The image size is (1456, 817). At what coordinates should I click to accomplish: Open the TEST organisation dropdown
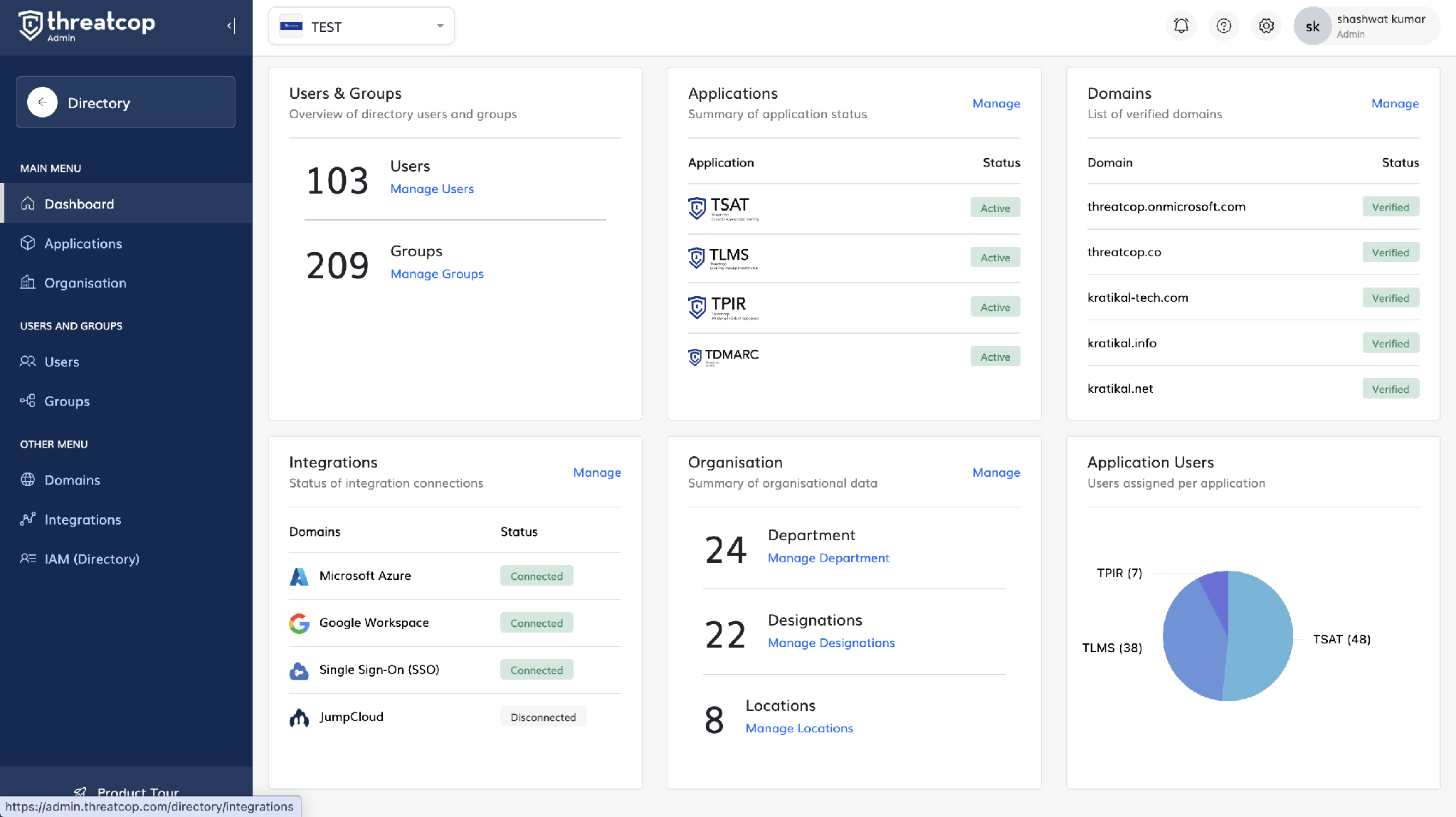(362, 26)
